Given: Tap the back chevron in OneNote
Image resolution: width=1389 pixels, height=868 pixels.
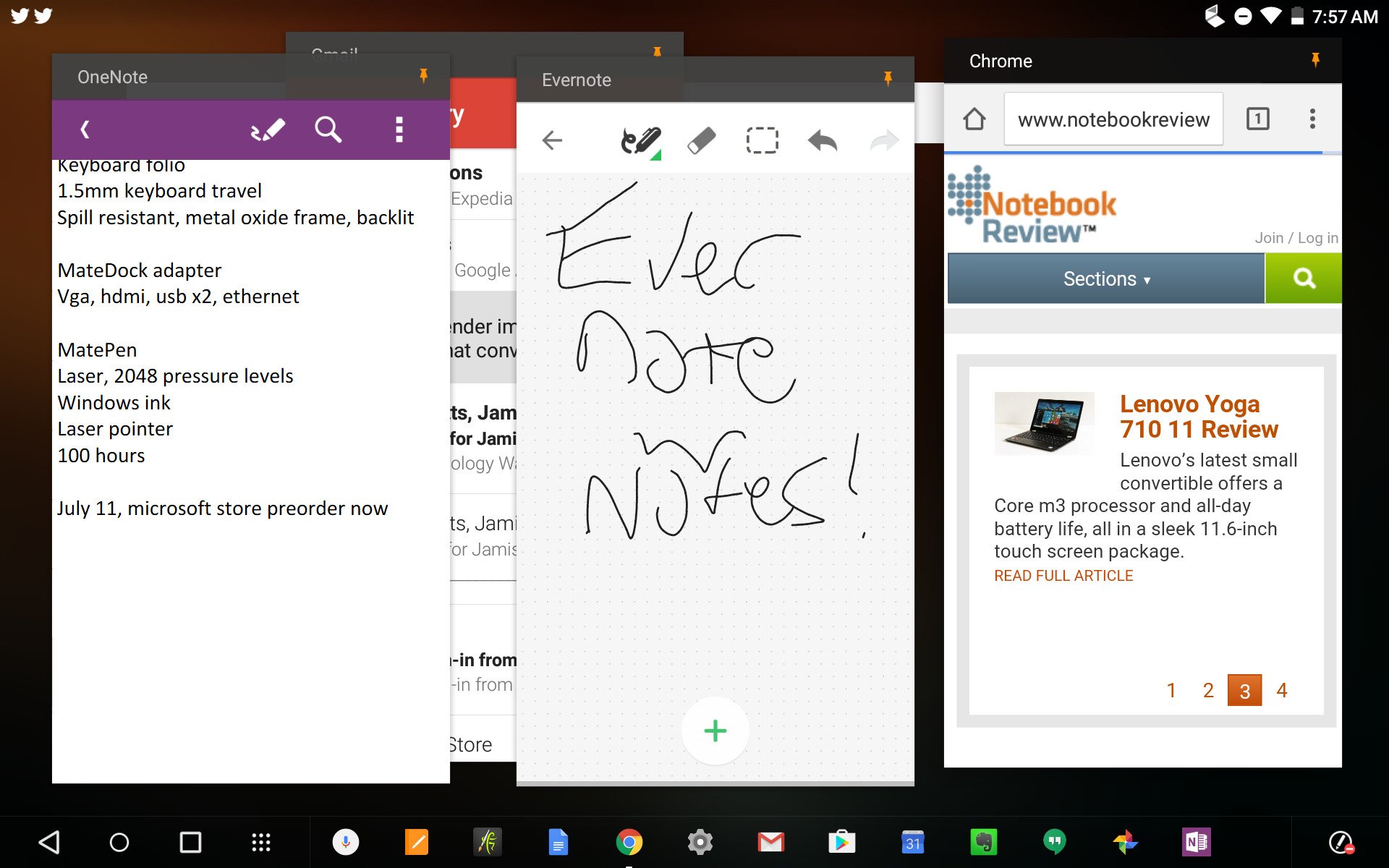Looking at the screenshot, I should pyautogui.click(x=85, y=129).
